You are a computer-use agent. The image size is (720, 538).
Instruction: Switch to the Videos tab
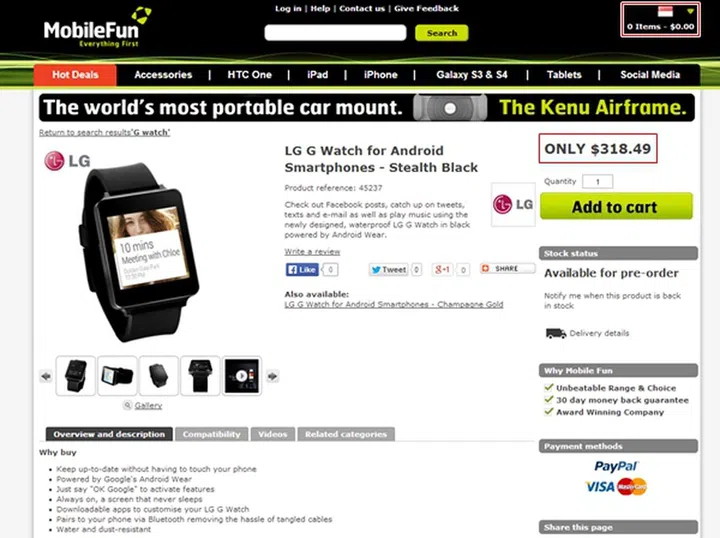273,434
